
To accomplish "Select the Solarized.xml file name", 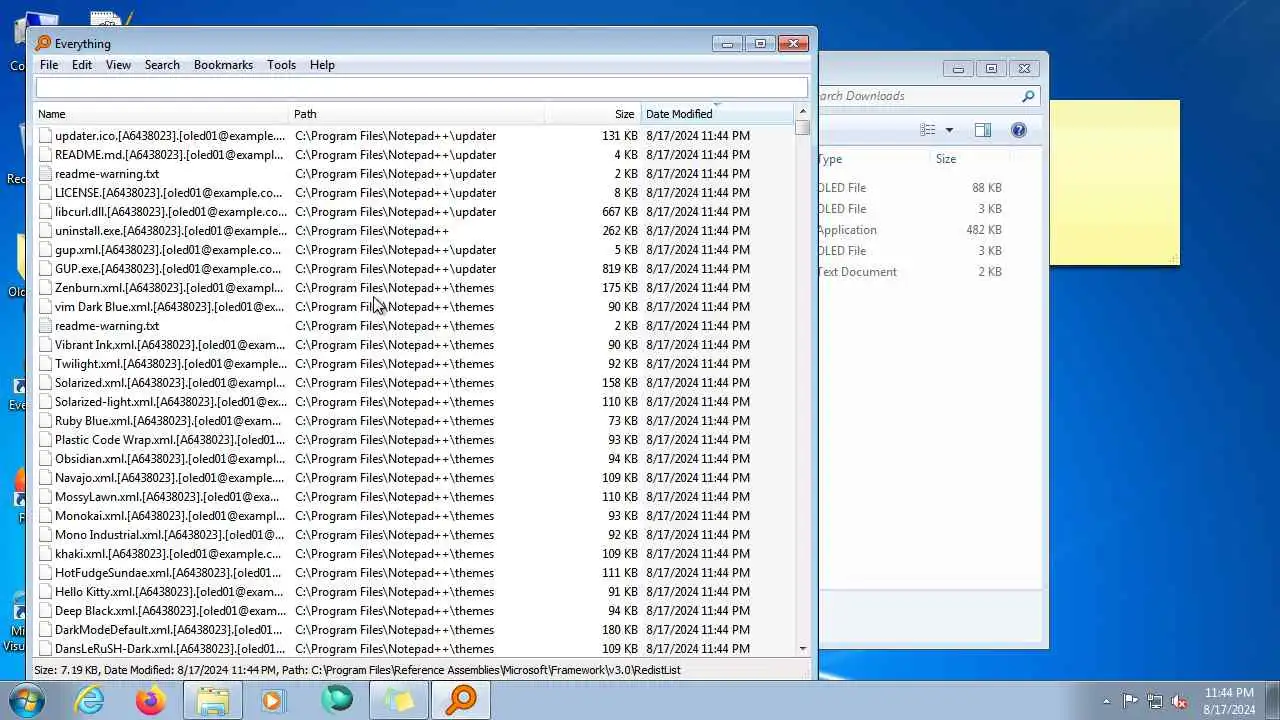I will tap(170, 383).
